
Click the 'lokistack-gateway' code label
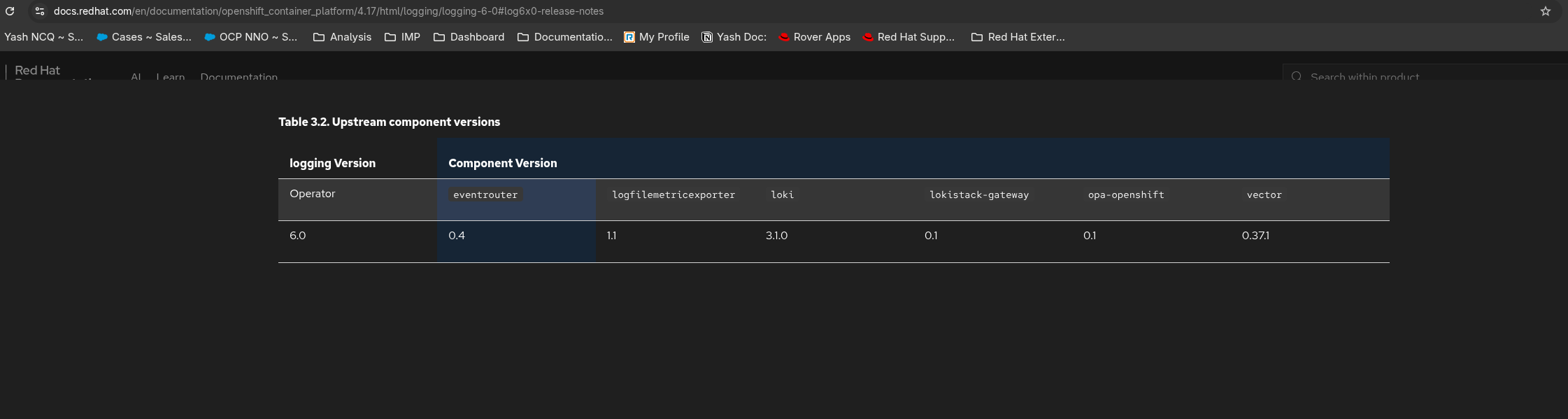979,195
